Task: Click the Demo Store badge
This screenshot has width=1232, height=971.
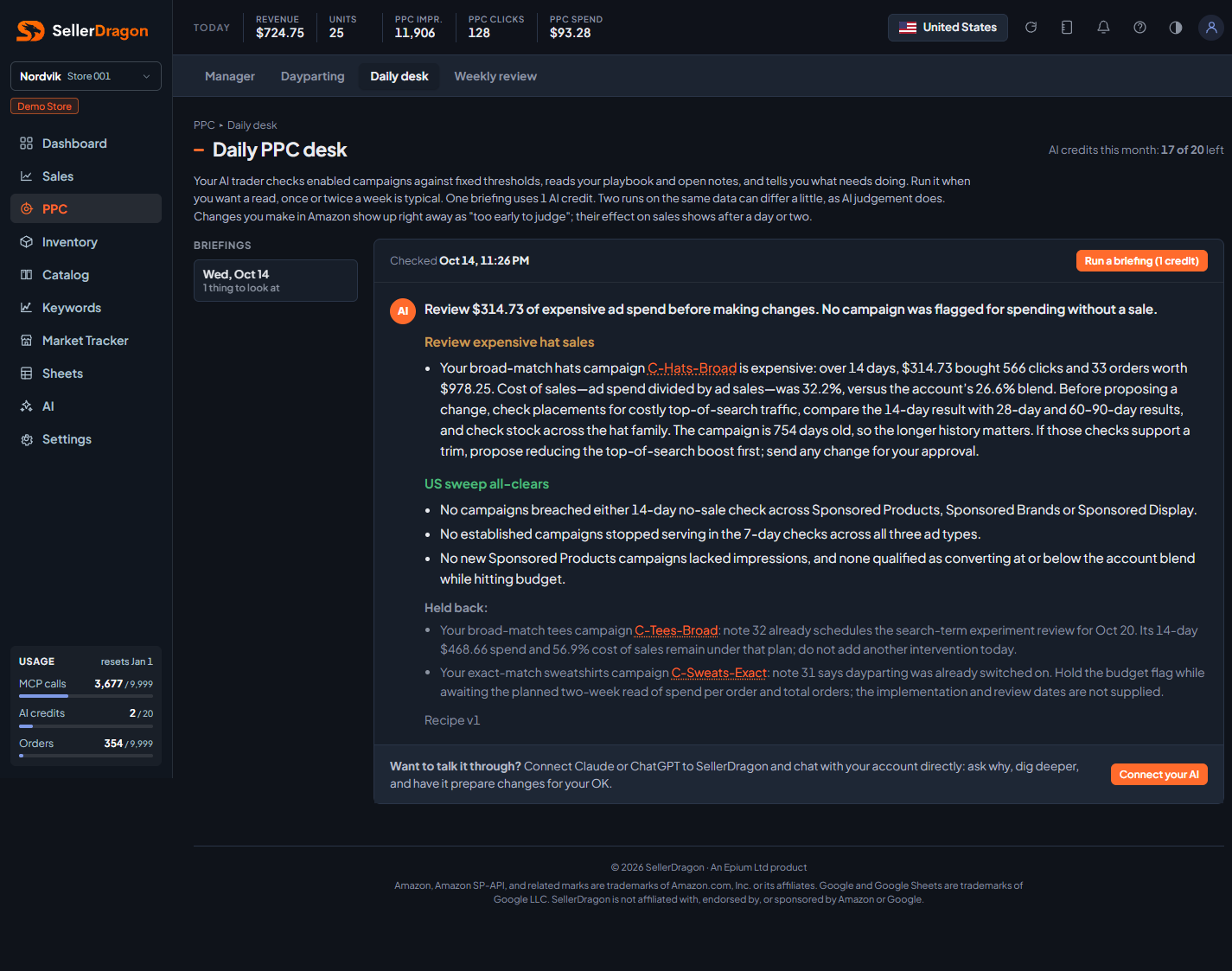Action: (44, 106)
